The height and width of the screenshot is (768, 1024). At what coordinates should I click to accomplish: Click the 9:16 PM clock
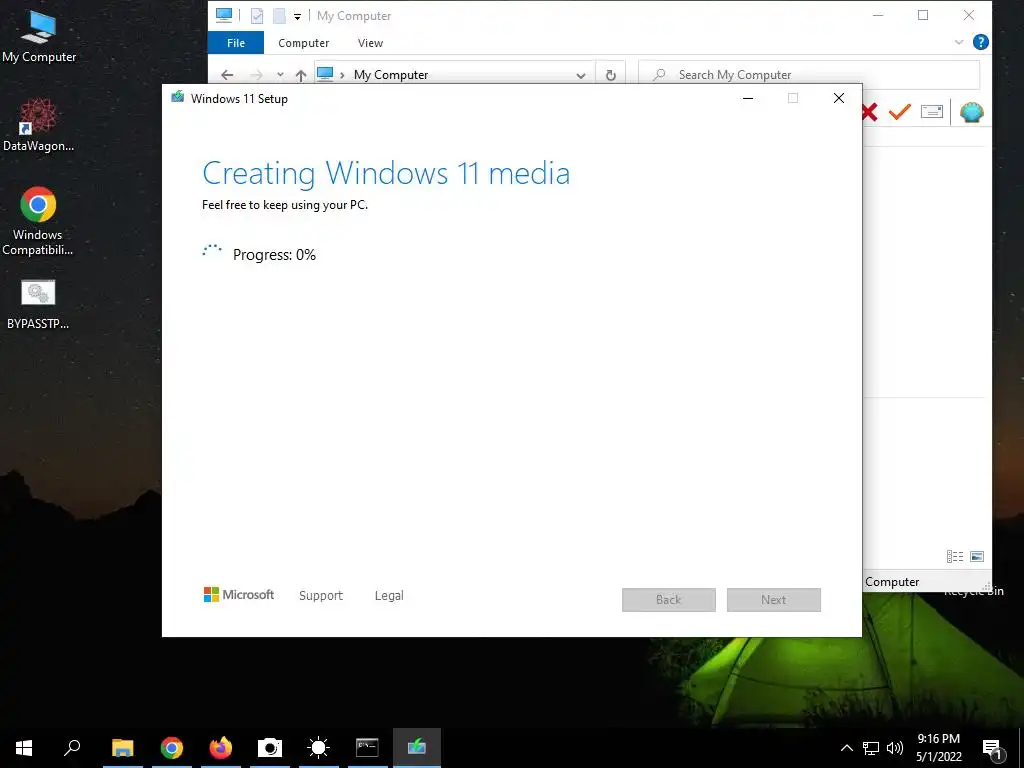tap(938, 739)
